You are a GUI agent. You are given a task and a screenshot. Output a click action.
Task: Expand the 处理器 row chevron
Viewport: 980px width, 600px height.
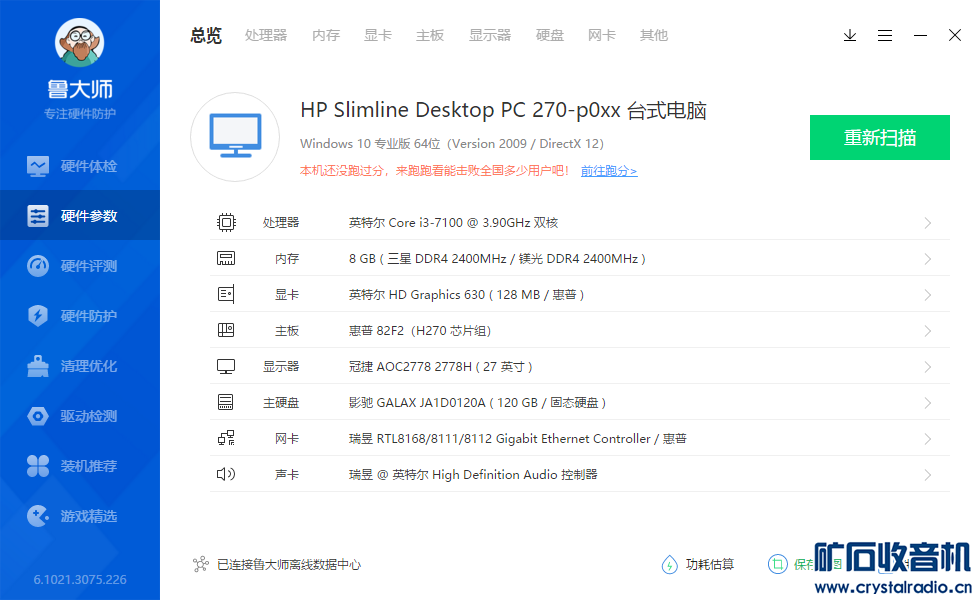point(928,223)
